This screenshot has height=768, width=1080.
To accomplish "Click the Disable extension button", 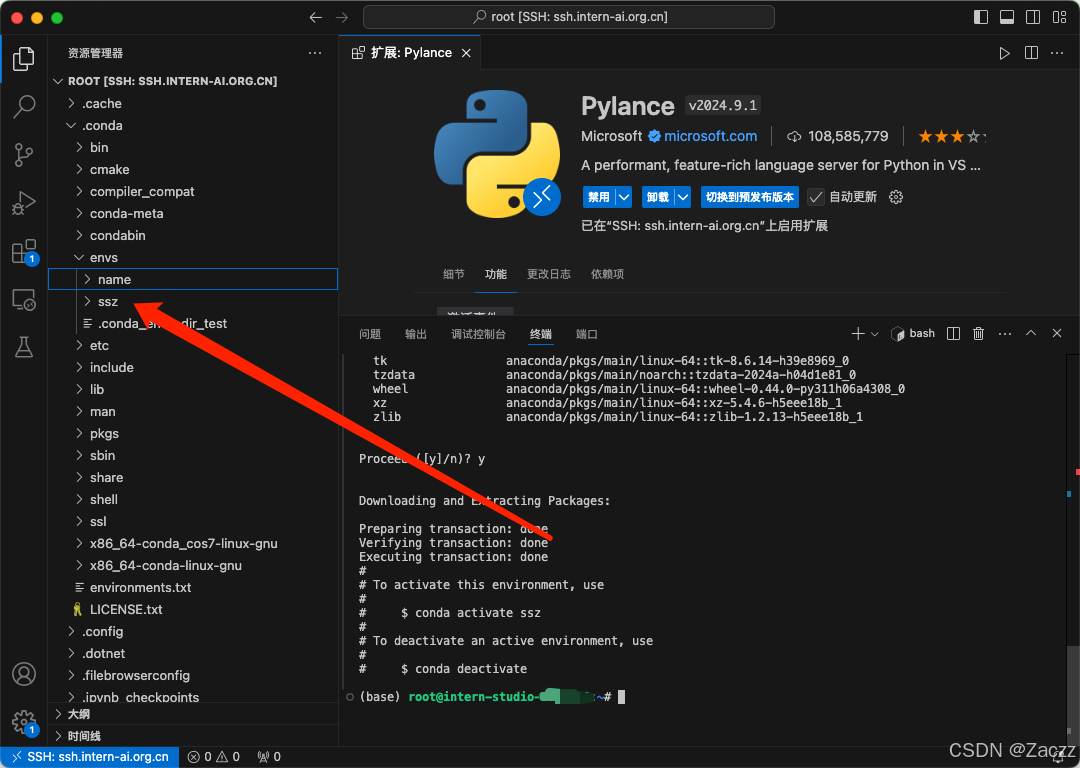I will (599, 197).
